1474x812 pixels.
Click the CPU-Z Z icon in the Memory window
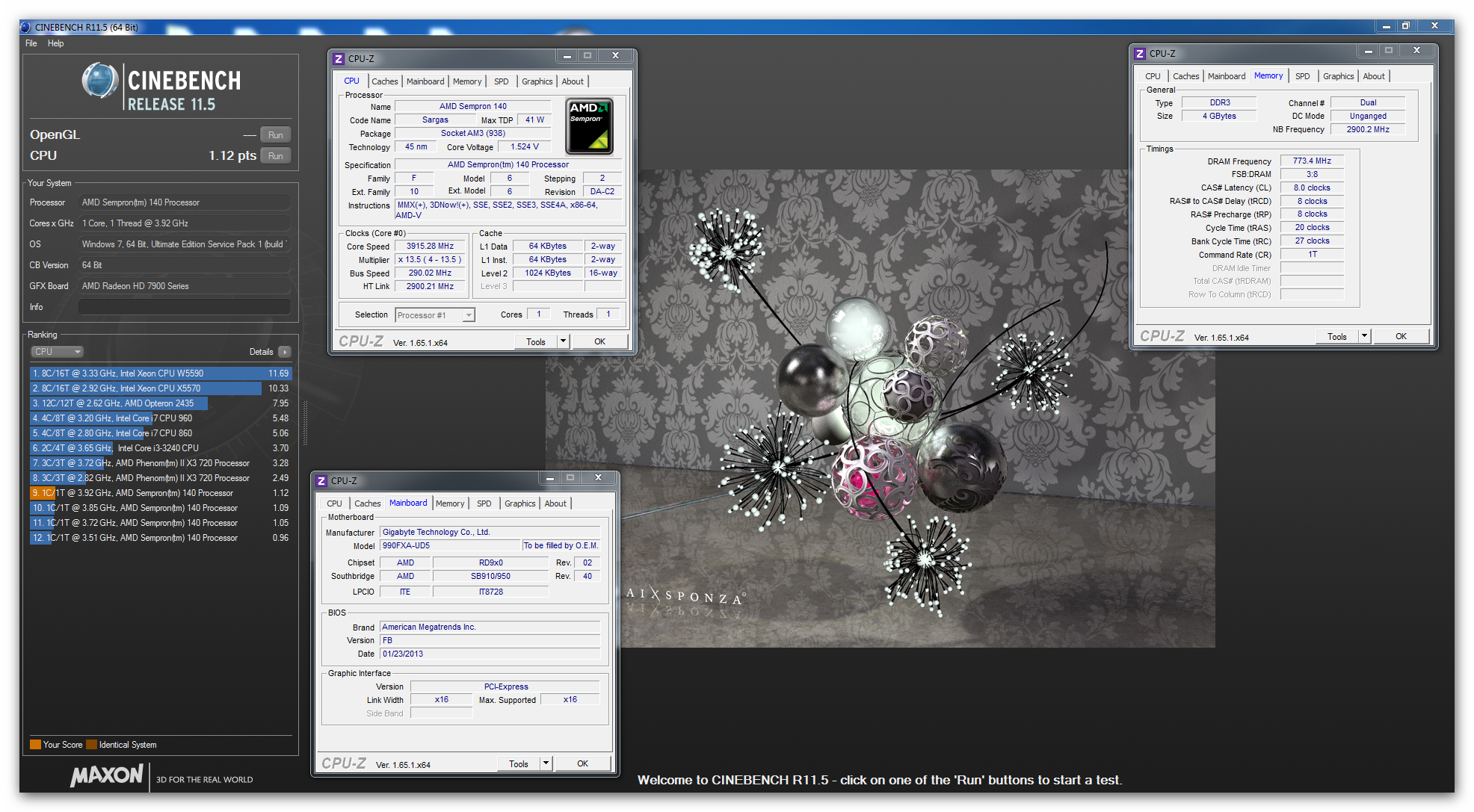tap(1140, 54)
